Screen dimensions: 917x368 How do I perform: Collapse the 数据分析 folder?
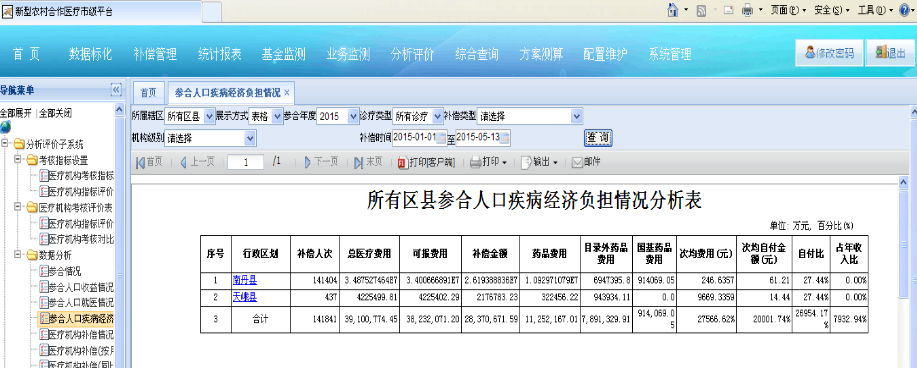(x=17, y=254)
